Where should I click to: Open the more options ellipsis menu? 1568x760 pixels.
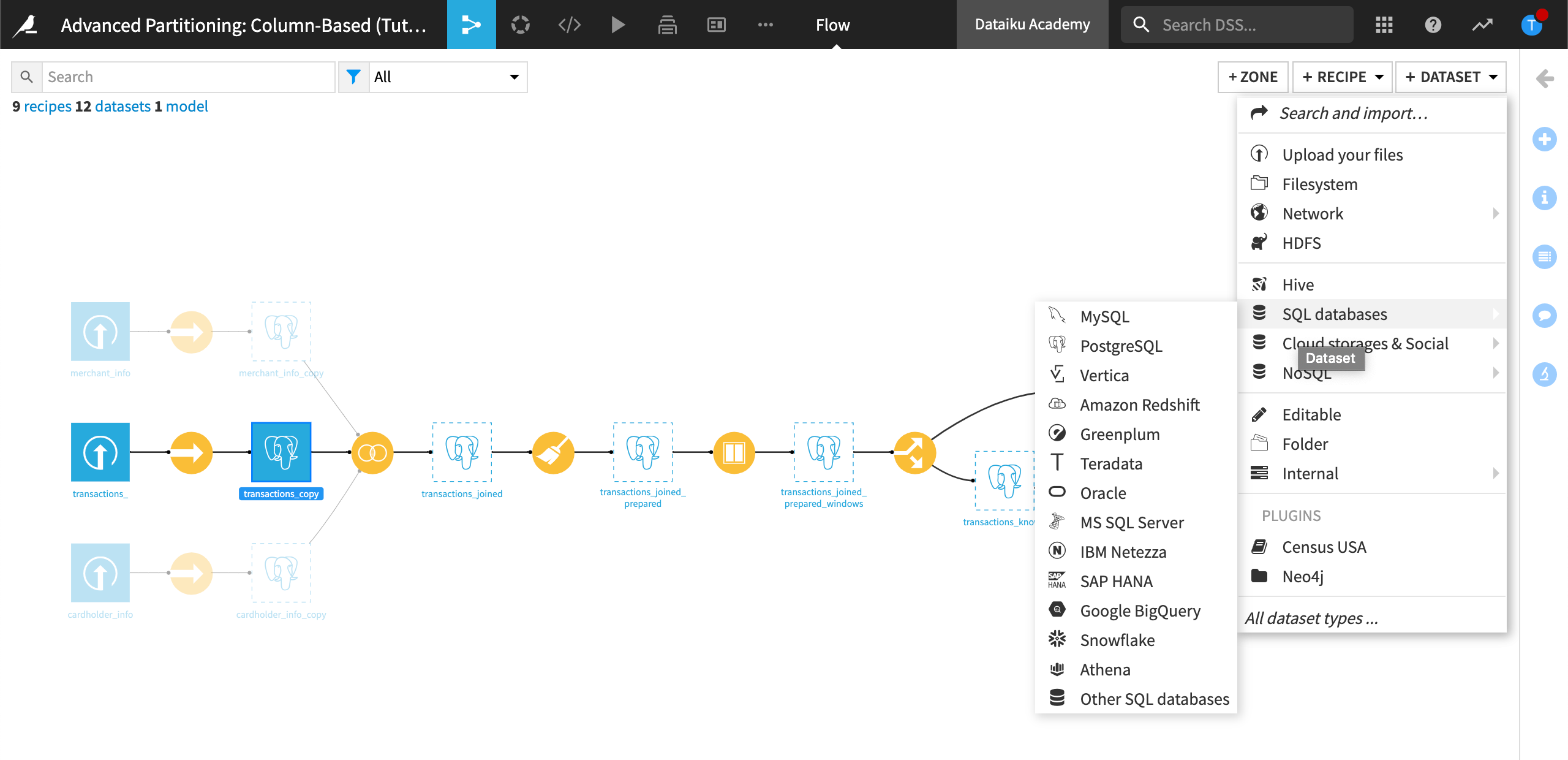pyautogui.click(x=765, y=25)
